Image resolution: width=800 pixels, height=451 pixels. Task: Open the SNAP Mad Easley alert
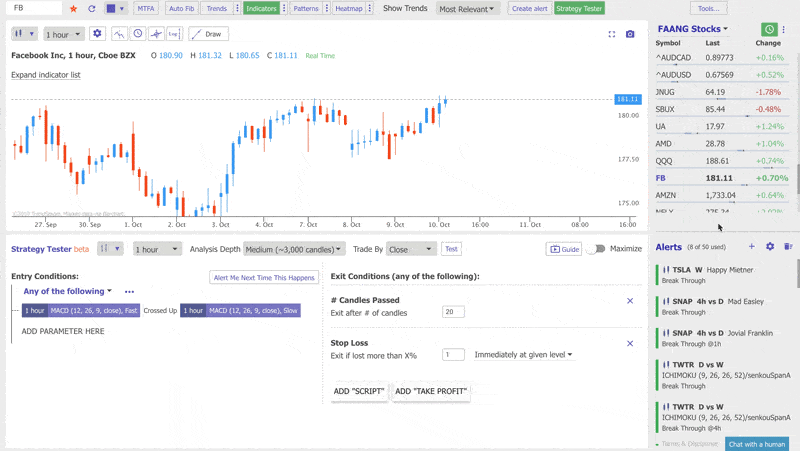(x=723, y=307)
